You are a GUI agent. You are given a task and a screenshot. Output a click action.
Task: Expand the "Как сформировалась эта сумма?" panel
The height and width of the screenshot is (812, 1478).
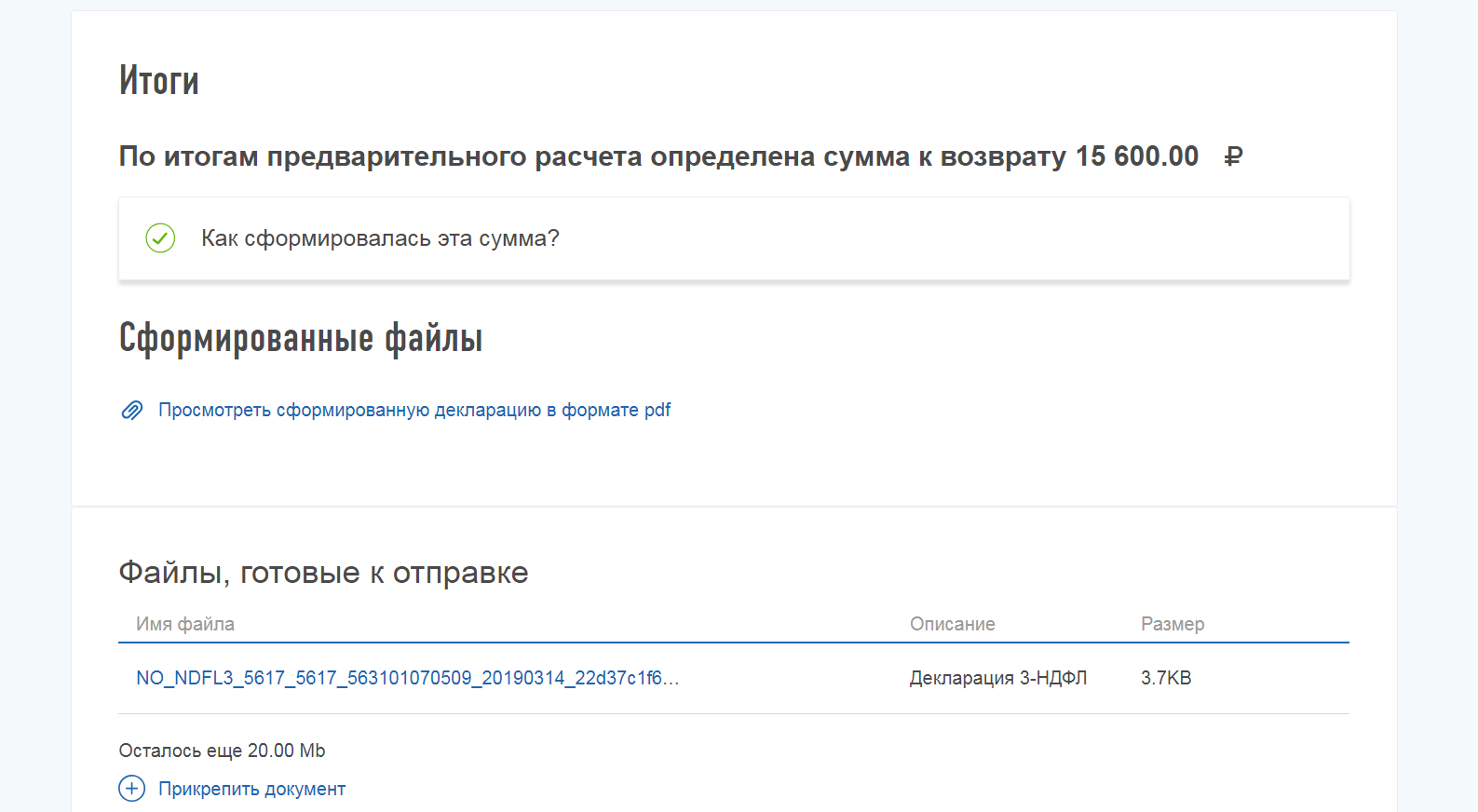(380, 238)
